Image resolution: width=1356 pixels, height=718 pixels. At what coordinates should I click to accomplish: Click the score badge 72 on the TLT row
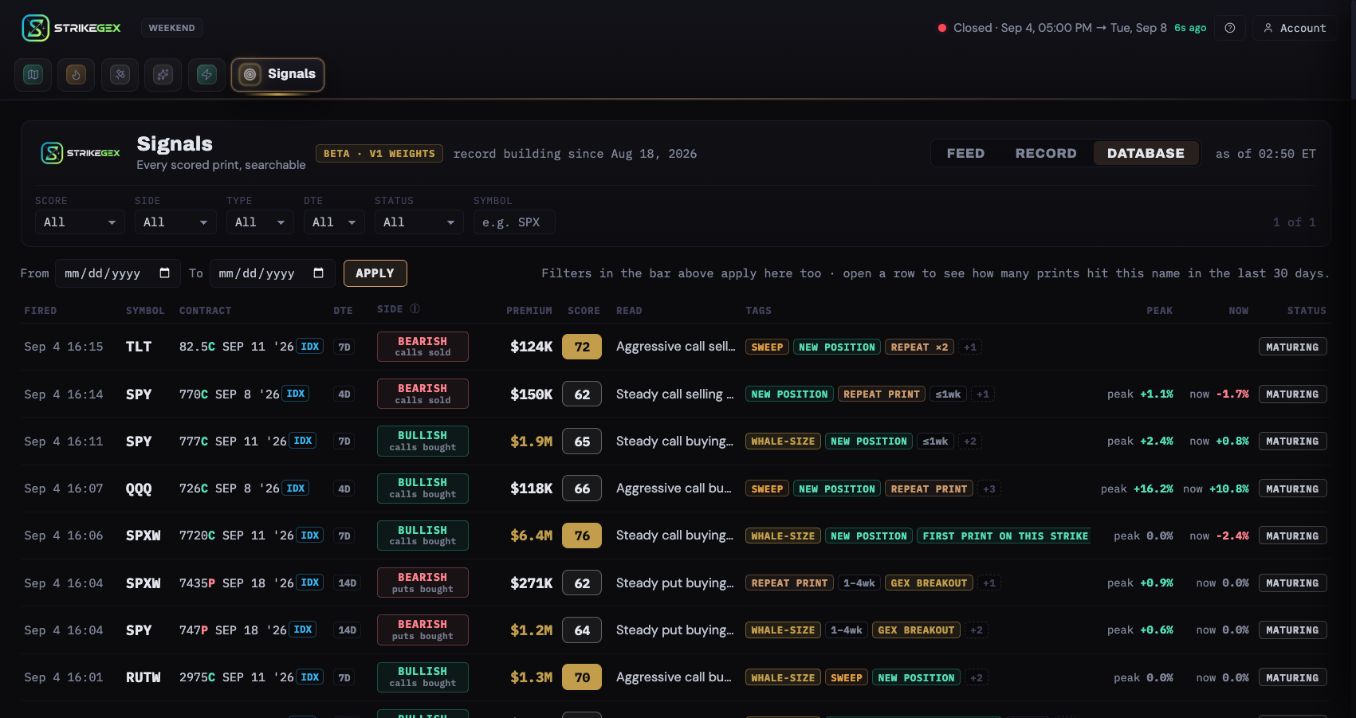pyautogui.click(x=582, y=347)
